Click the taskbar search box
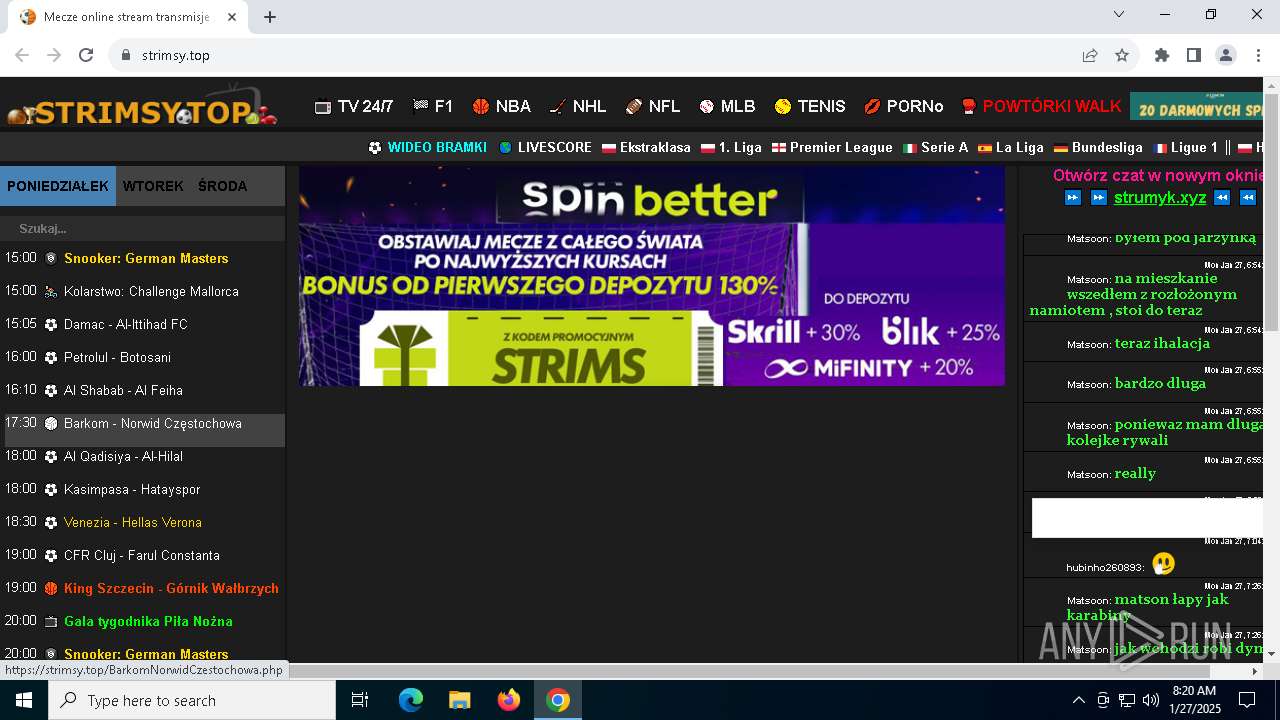Image resolution: width=1280 pixels, height=720 pixels. [x=192, y=700]
